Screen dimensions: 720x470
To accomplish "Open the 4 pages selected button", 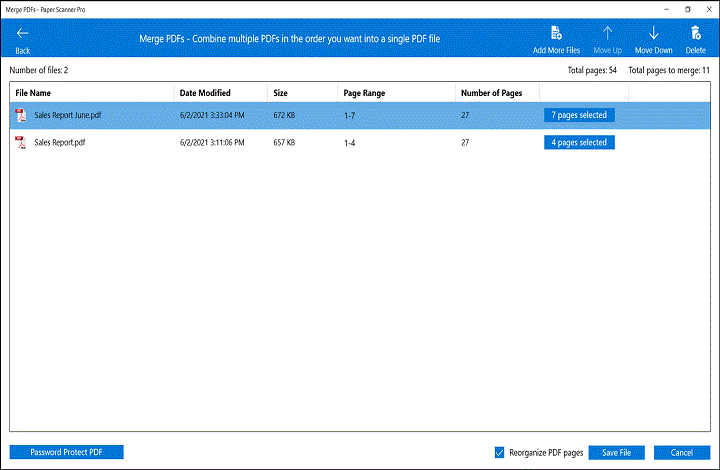I will click(579, 143).
